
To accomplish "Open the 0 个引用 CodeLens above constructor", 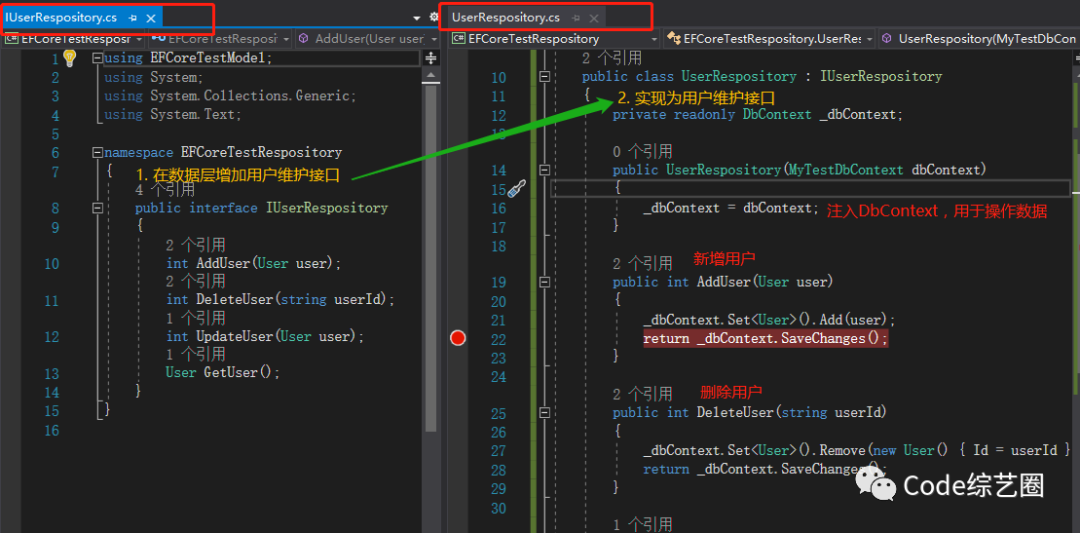I will pos(643,151).
